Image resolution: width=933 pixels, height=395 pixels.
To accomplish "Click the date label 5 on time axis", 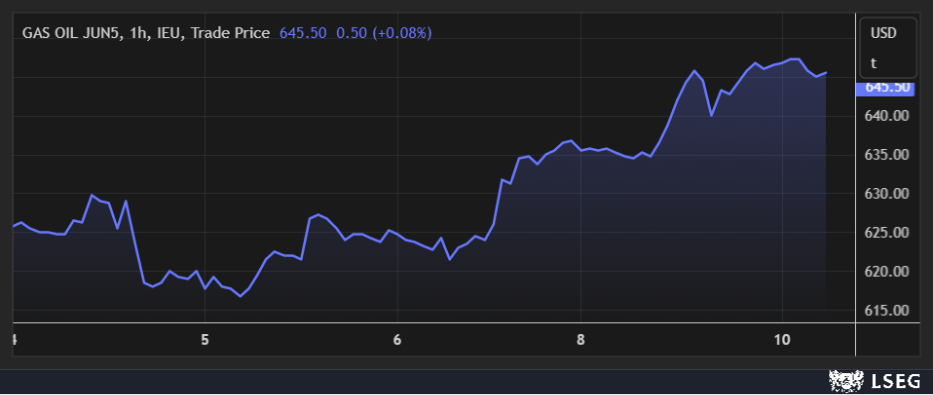I will 205,340.
